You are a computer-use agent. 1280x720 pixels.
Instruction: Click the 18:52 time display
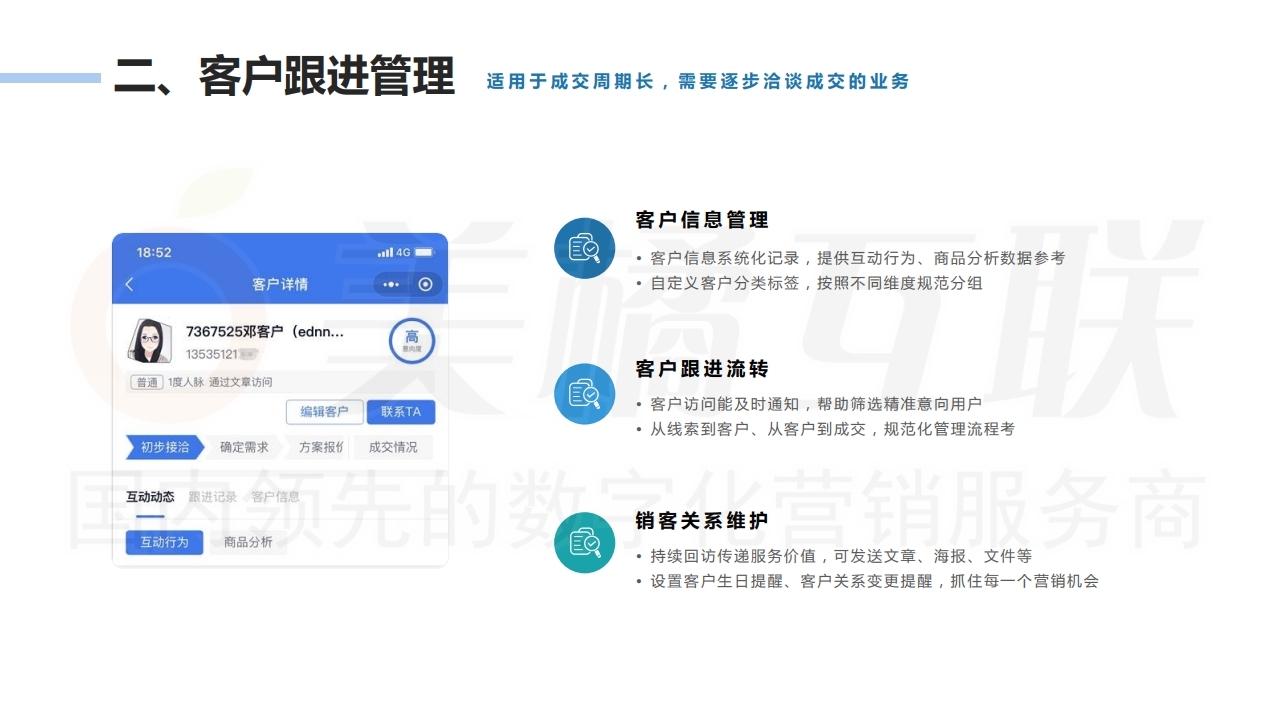coord(154,253)
